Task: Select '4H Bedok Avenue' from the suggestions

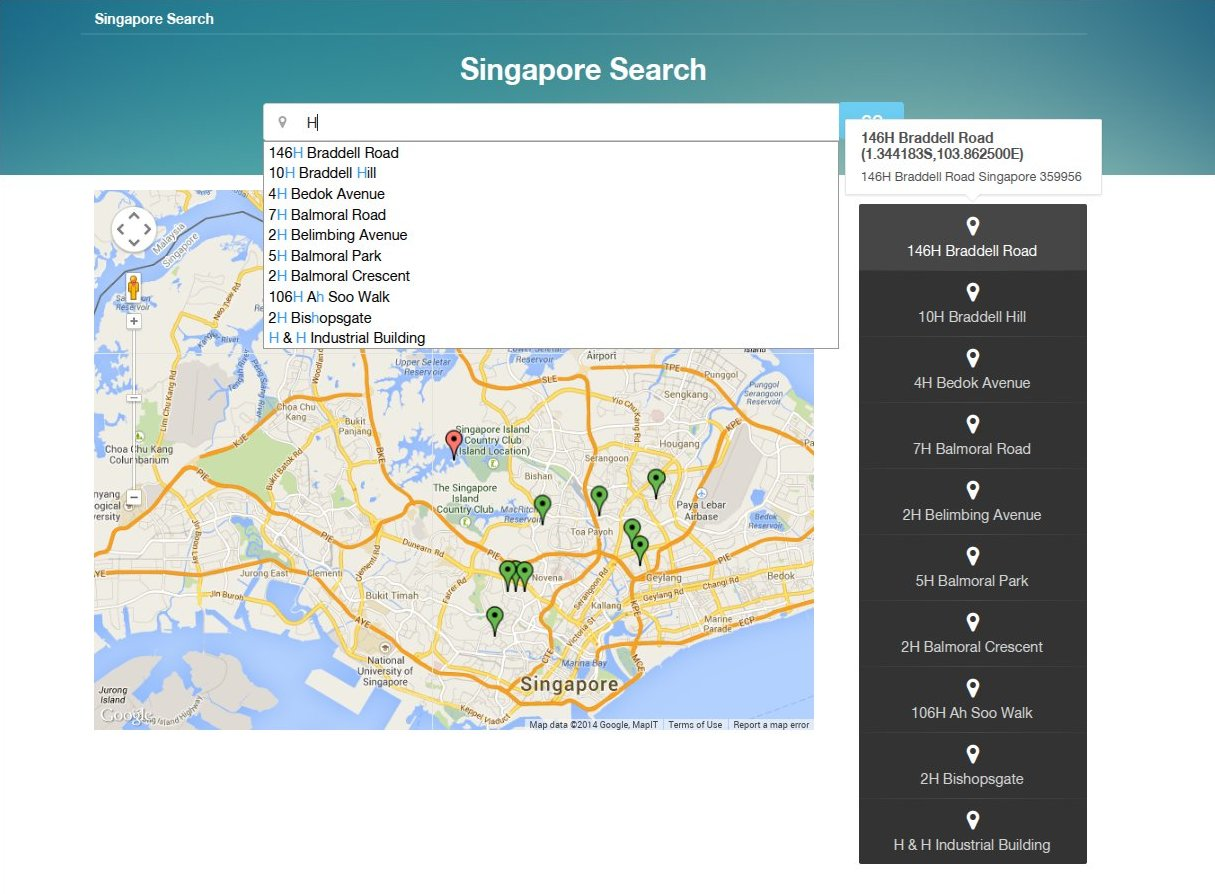Action: pos(326,194)
